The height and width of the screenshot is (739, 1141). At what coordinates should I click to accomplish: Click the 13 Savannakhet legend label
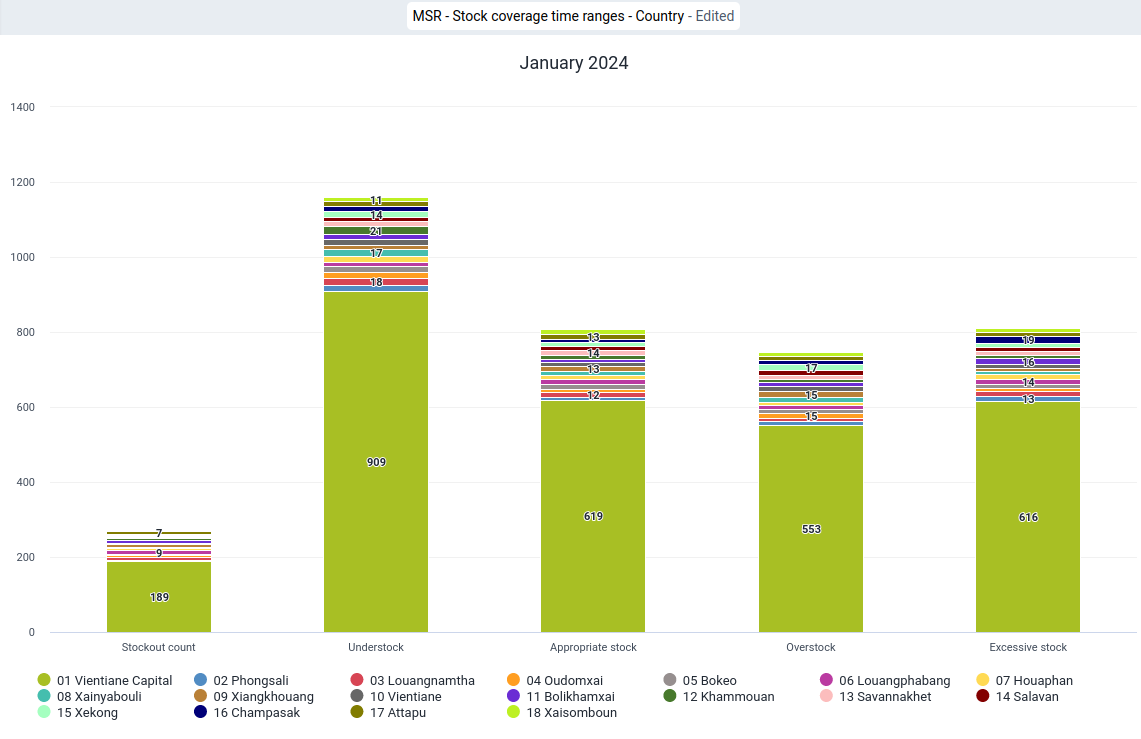[x=885, y=696]
